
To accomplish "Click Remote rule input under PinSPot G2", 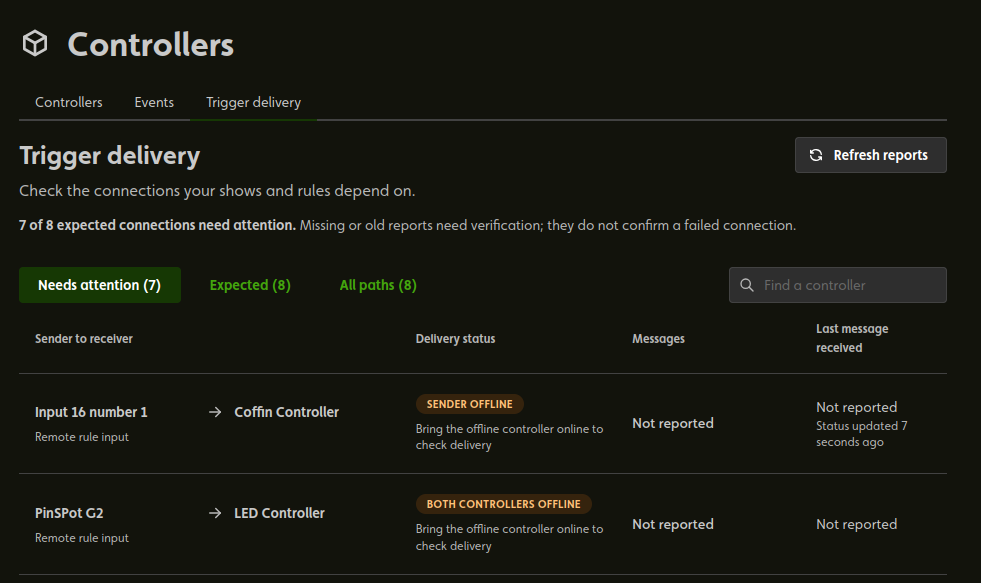I will click(82, 538).
